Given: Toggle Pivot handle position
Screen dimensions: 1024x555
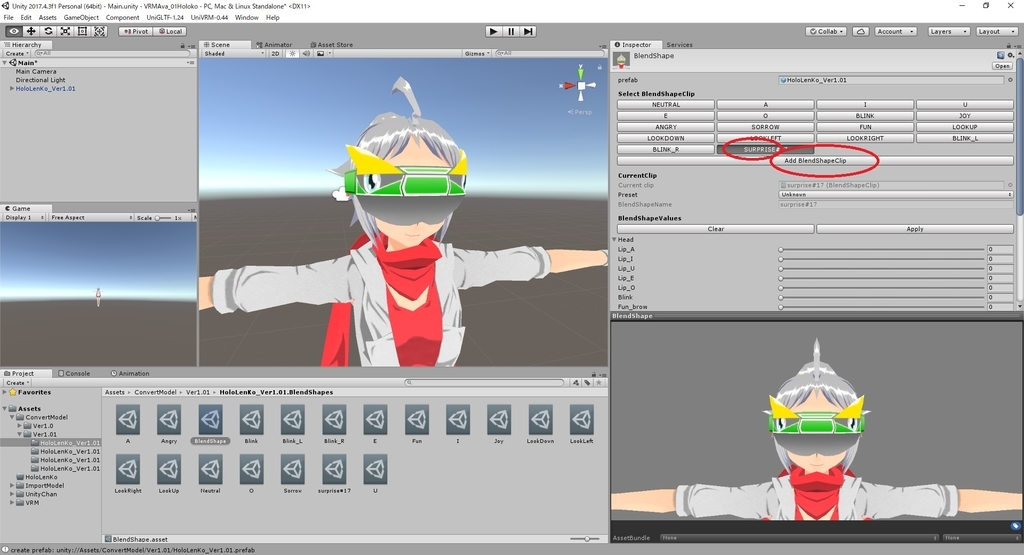Looking at the screenshot, I should pos(135,31).
